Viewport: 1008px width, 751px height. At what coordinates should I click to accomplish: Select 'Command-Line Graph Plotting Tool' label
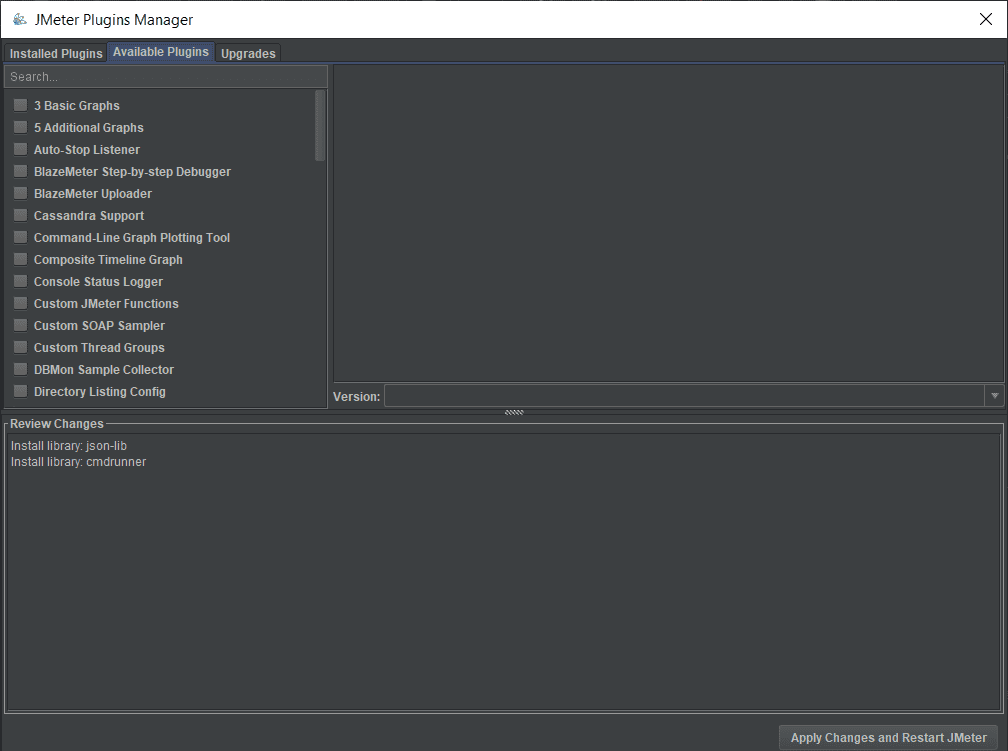tap(132, 237)
